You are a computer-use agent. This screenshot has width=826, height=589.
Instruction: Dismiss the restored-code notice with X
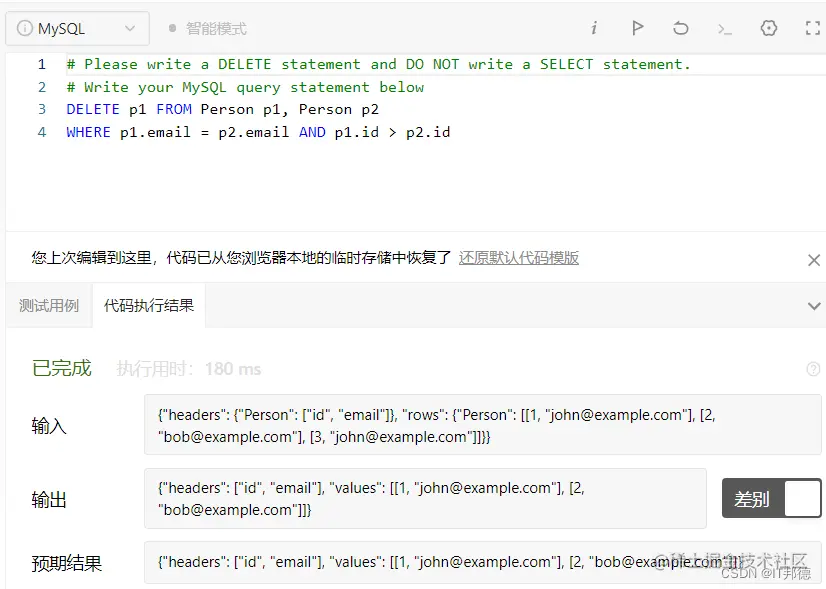[x=813, y=260]
